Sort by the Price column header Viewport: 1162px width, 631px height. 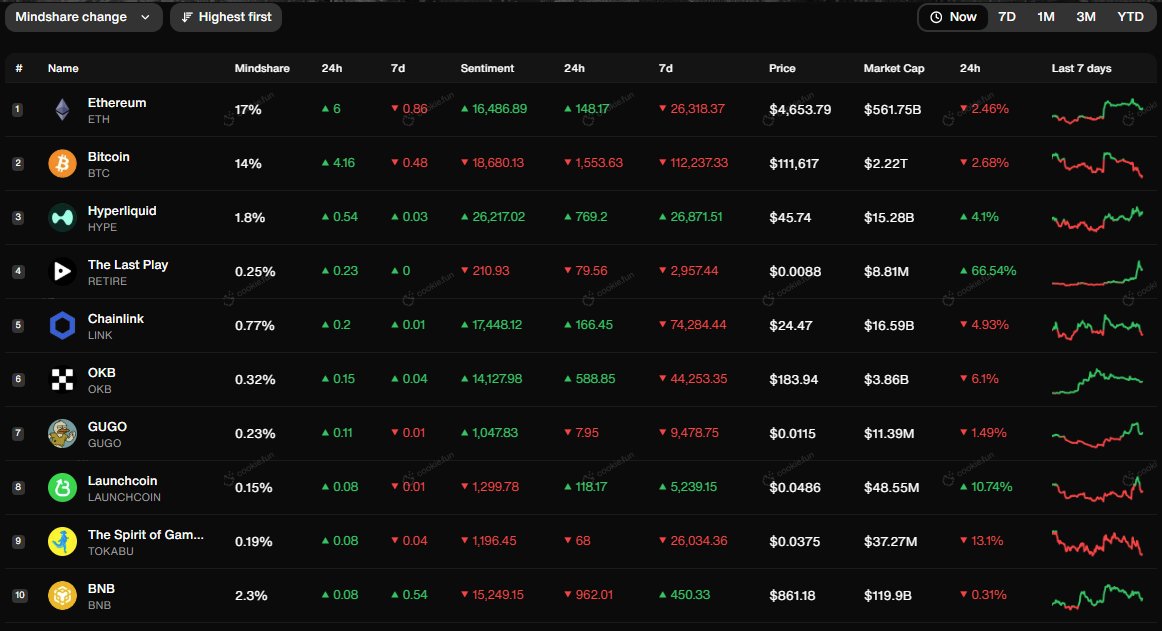pos(782,68)
